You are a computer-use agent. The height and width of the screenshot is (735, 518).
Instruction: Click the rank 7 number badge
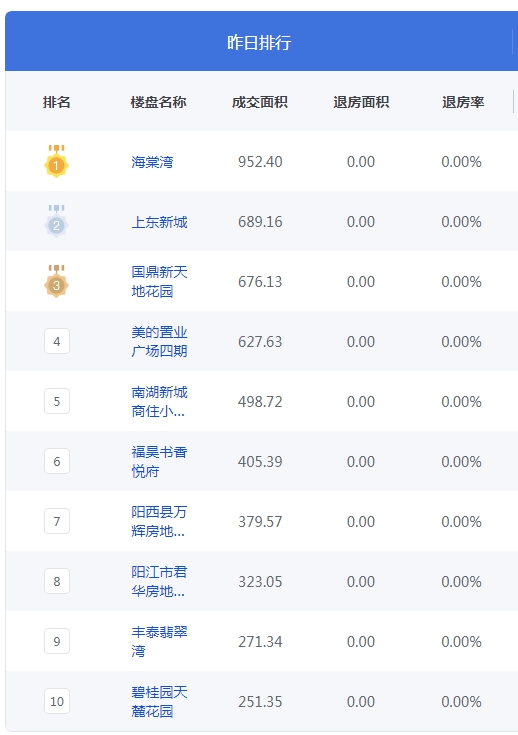pos(57,521)
